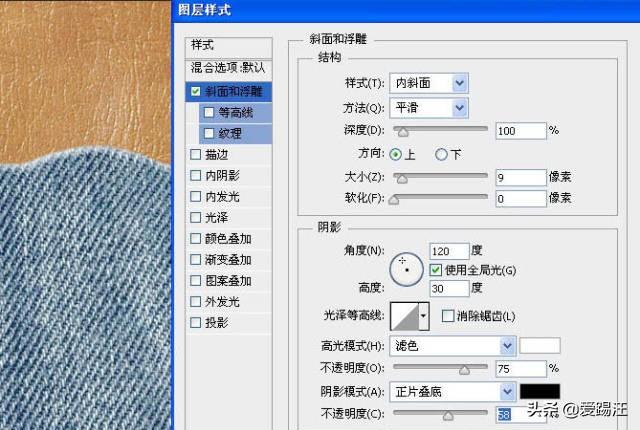Enable the 描边 checkbox
Image resolution: width=640 pixels, height=430 pixels.
[x=196, y=154]
